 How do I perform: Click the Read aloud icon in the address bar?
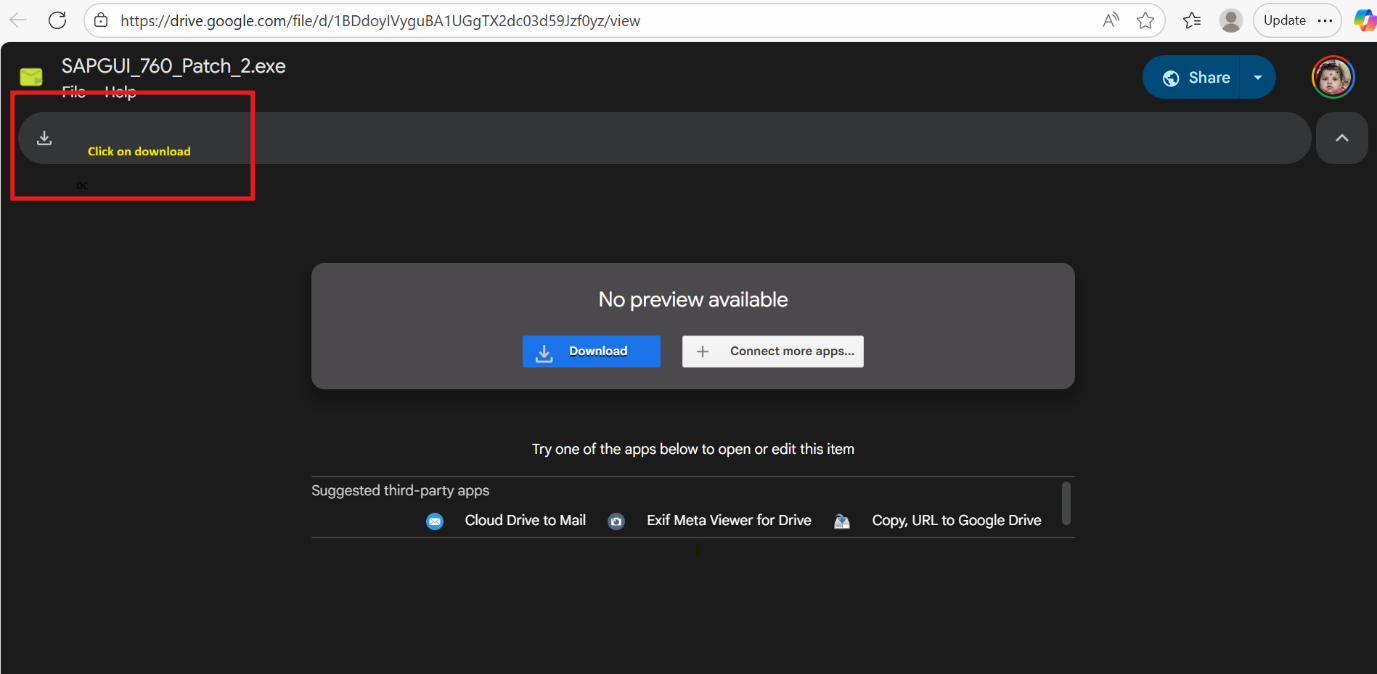tap(1111, 20)
